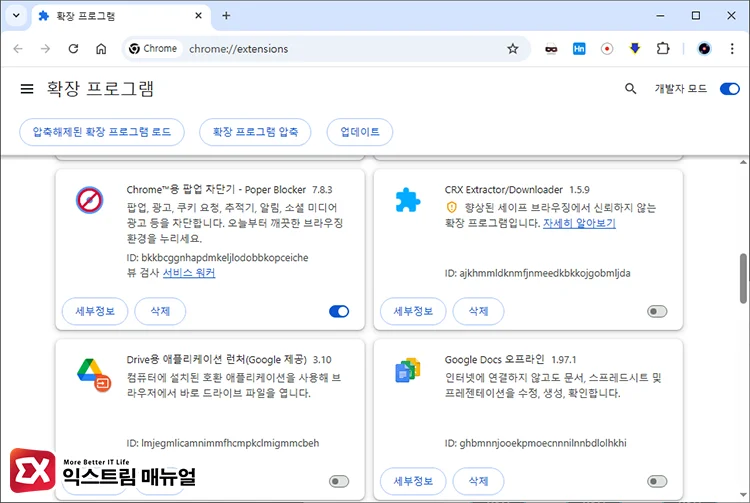Open 세부정보 for Poper Blocker

(x=95, y=311)
